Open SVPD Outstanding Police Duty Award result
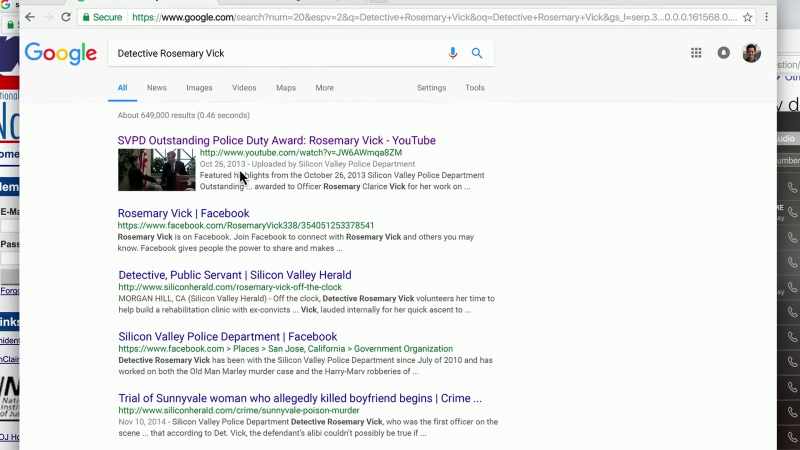 click(x=277, y=140)
